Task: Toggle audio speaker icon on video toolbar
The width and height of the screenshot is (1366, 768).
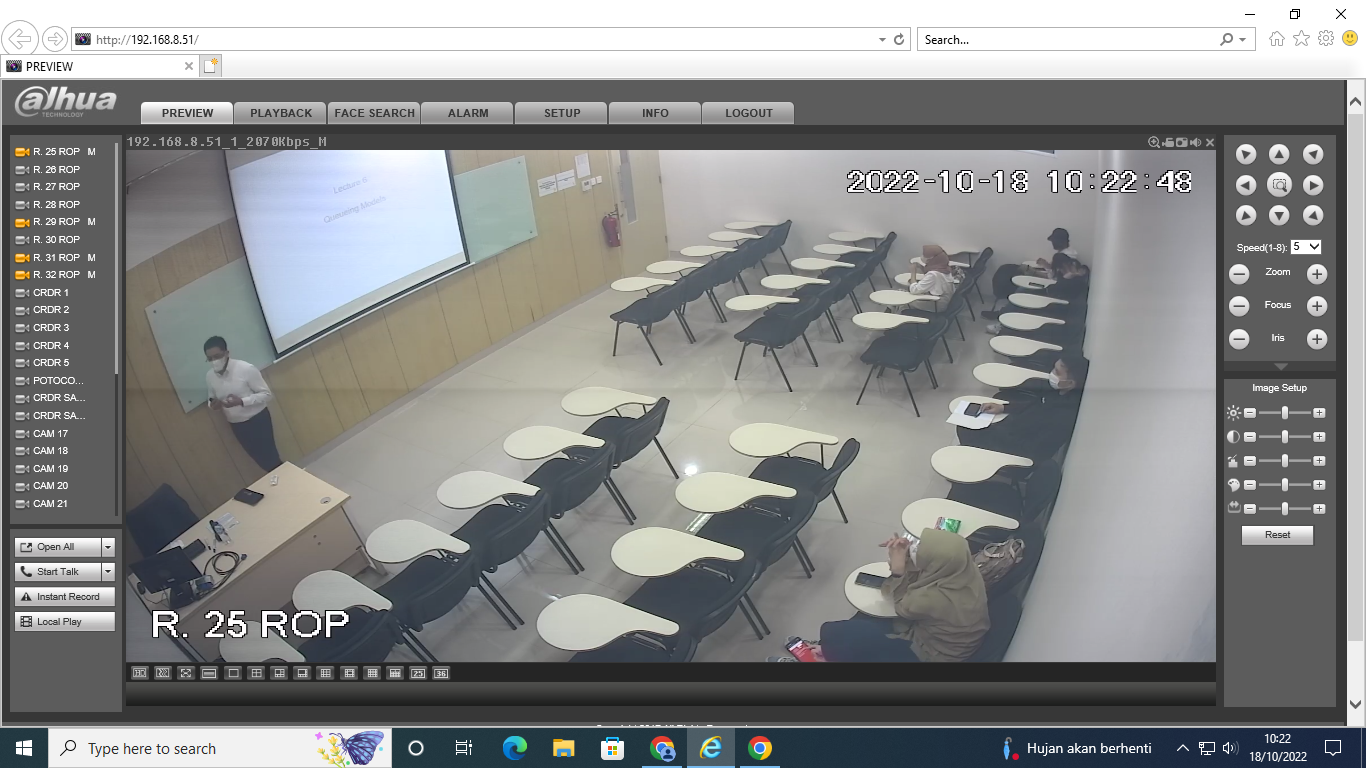Action: click(1195, 142)
